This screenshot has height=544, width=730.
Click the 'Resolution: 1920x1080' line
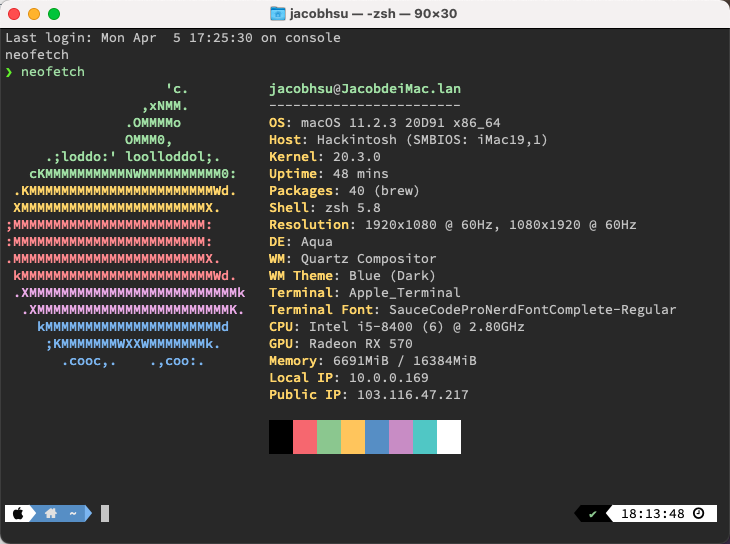point(453,224)
